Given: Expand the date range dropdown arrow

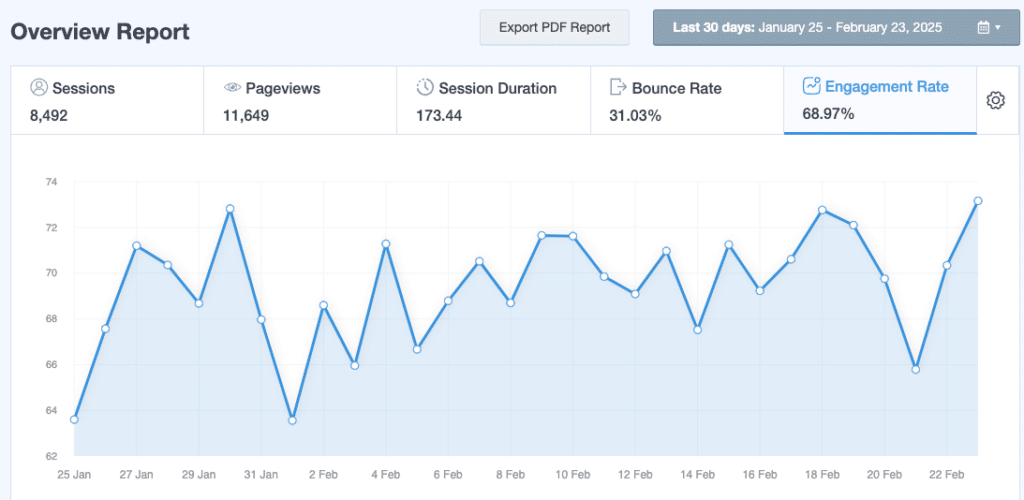Looking at the screenshot, I should [x=998, y=28].
